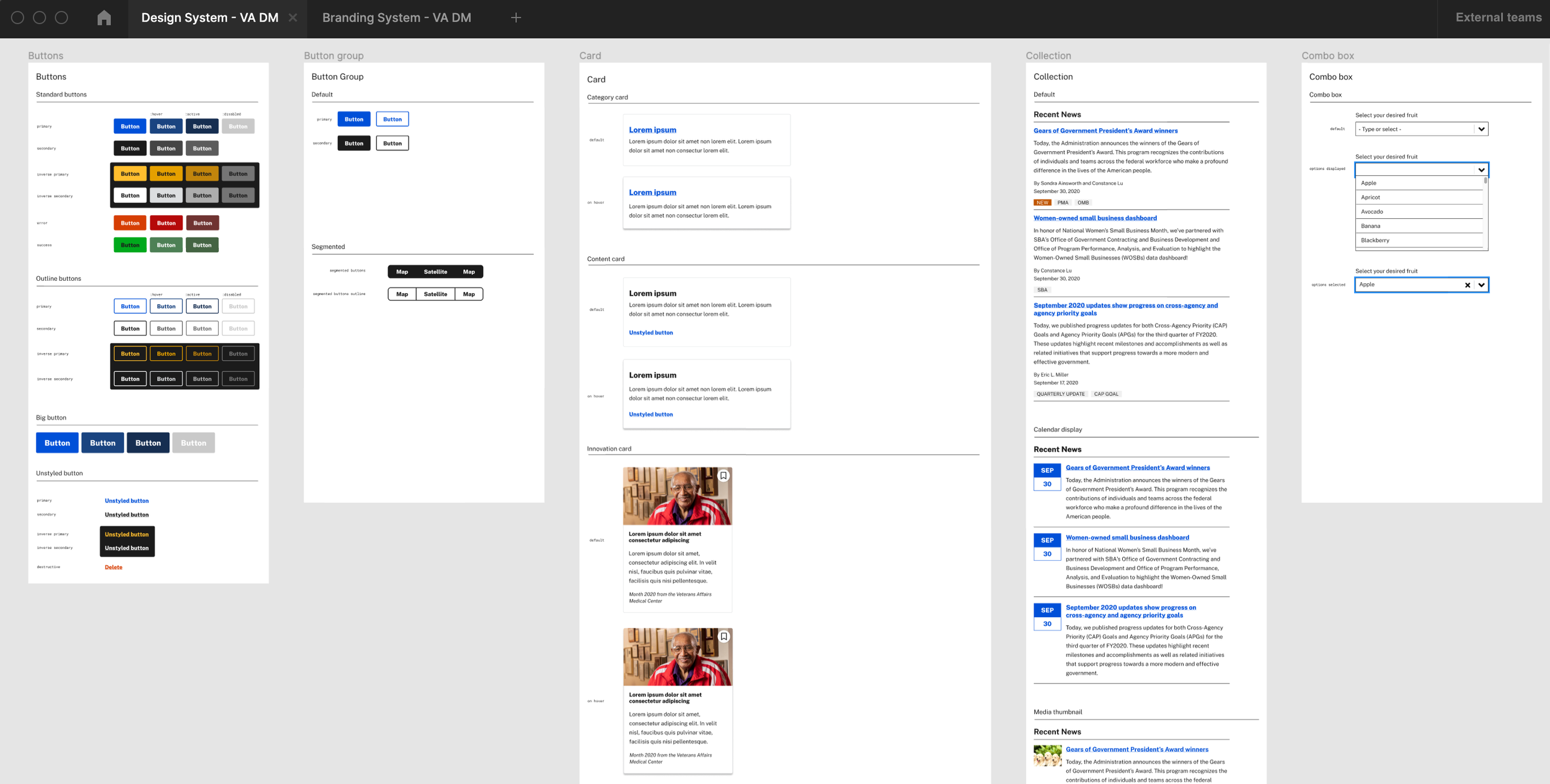Click the green success Button
The width and height of the screenshot is (1550, 784).
point(130,245)
